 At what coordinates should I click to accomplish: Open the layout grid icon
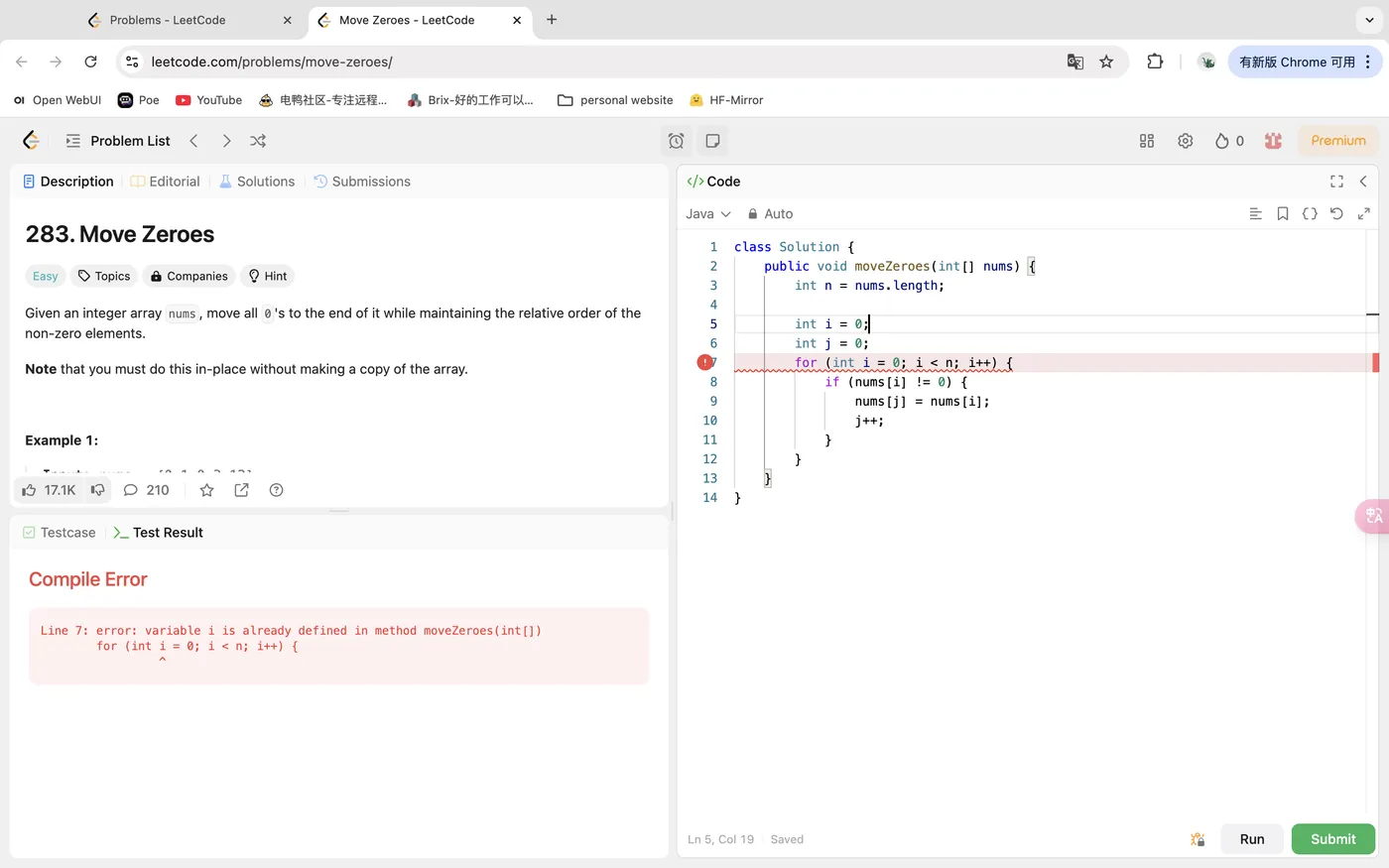click(1147, 141)
